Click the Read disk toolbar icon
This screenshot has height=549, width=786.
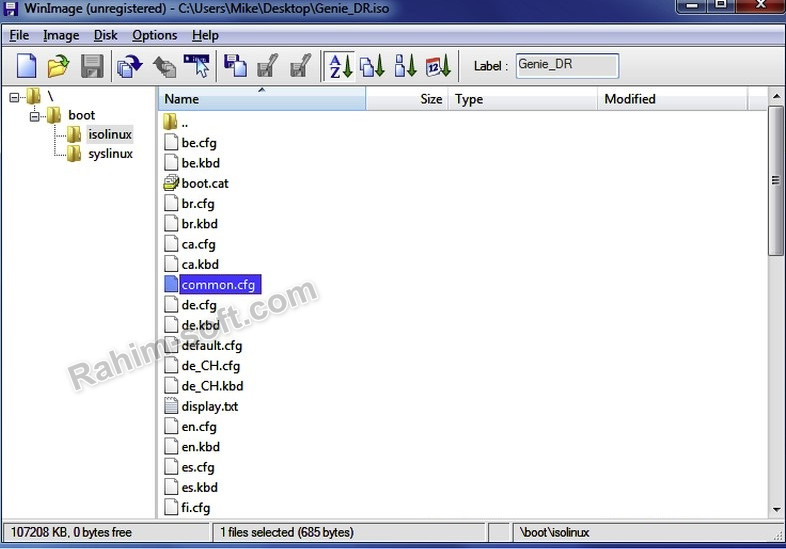click(x=129, y=66)
